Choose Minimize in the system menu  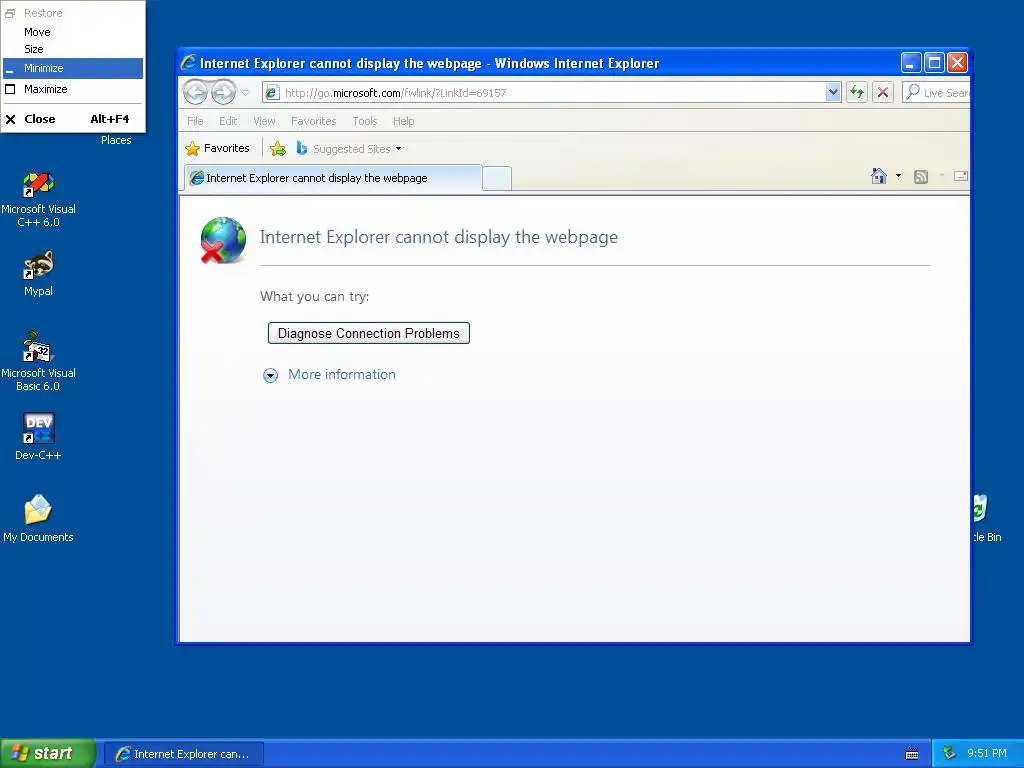click(x=73, y=68)
